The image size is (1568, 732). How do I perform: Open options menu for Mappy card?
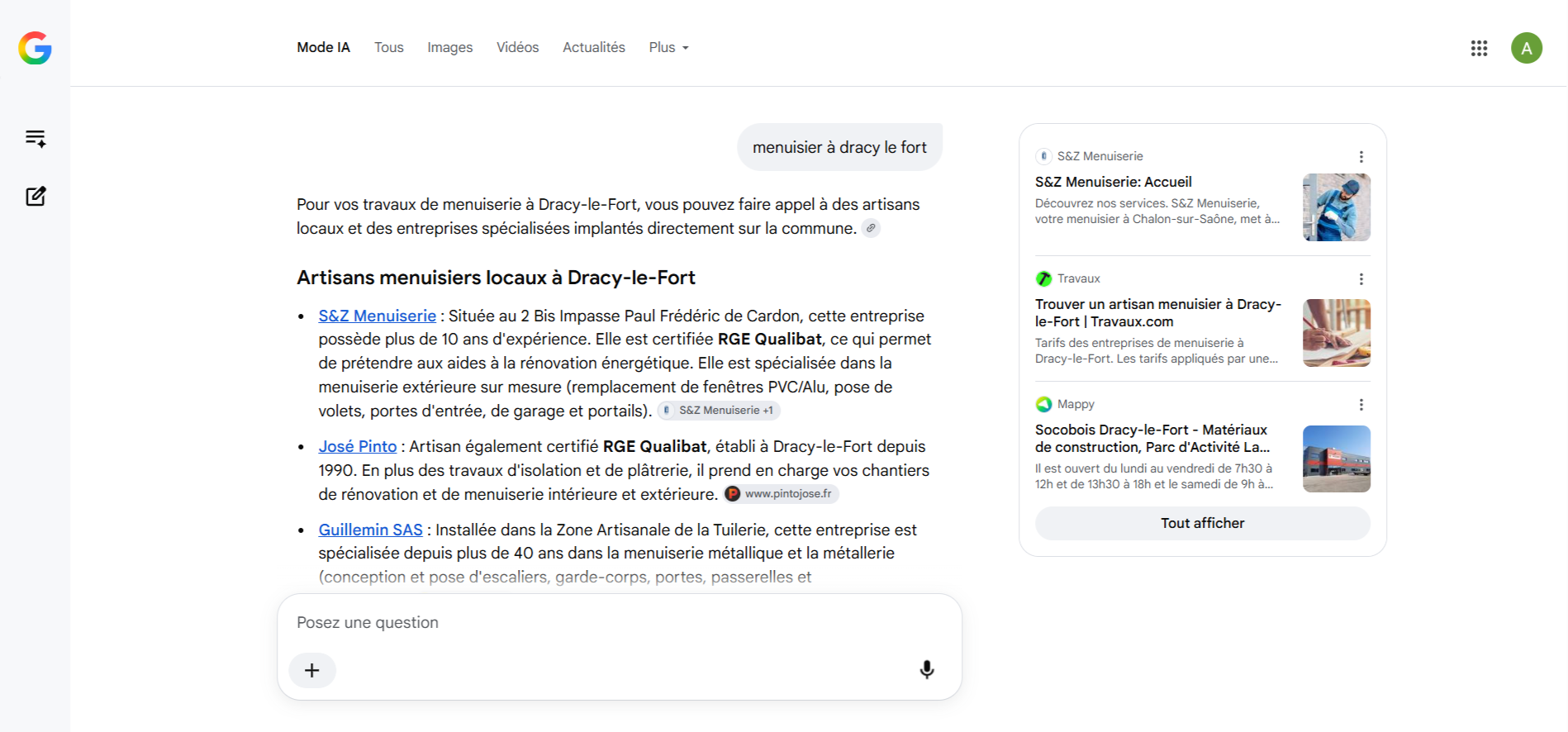1361,404
